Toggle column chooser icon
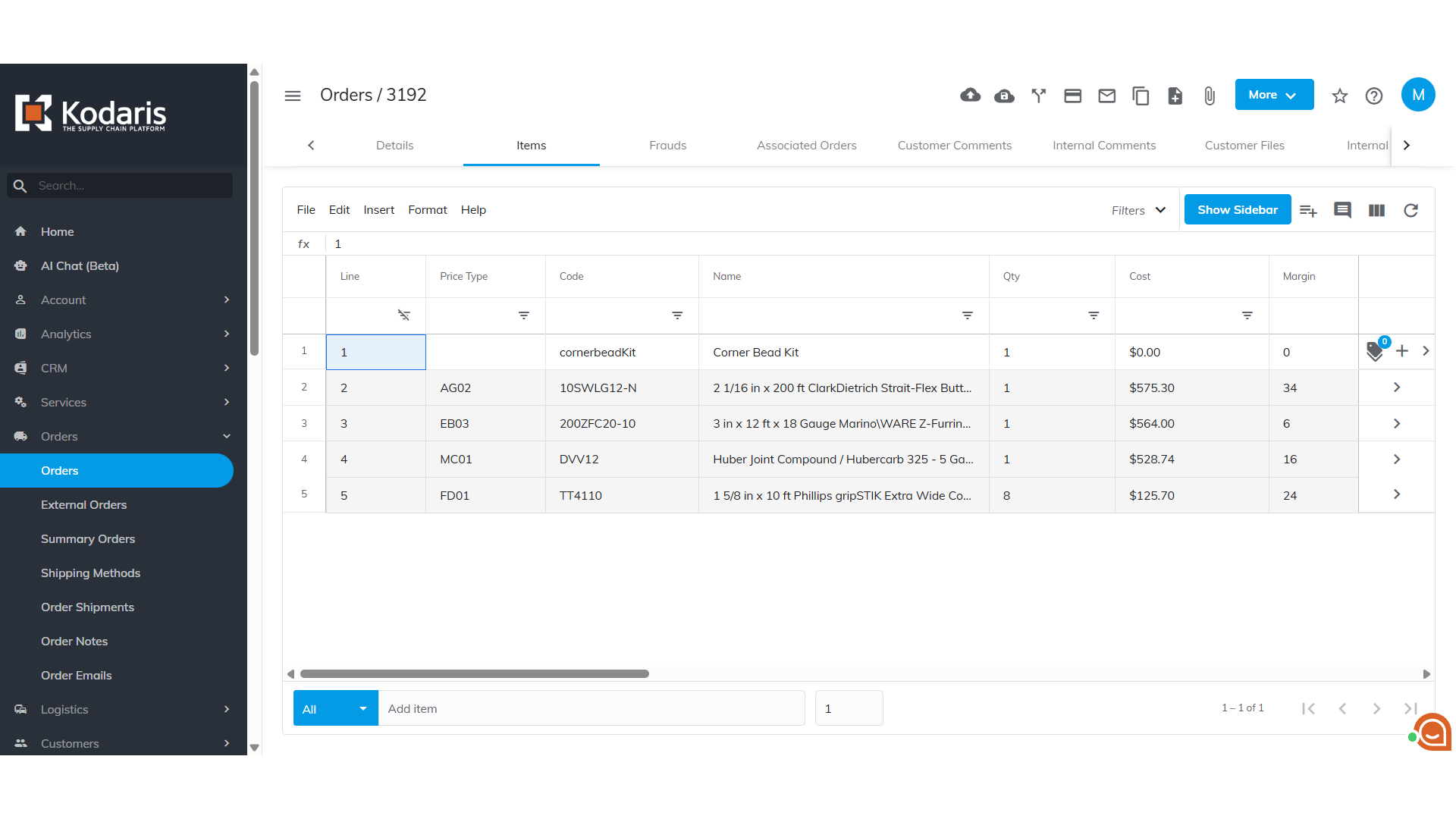 pyautogui.click(x=1376, y=210)
